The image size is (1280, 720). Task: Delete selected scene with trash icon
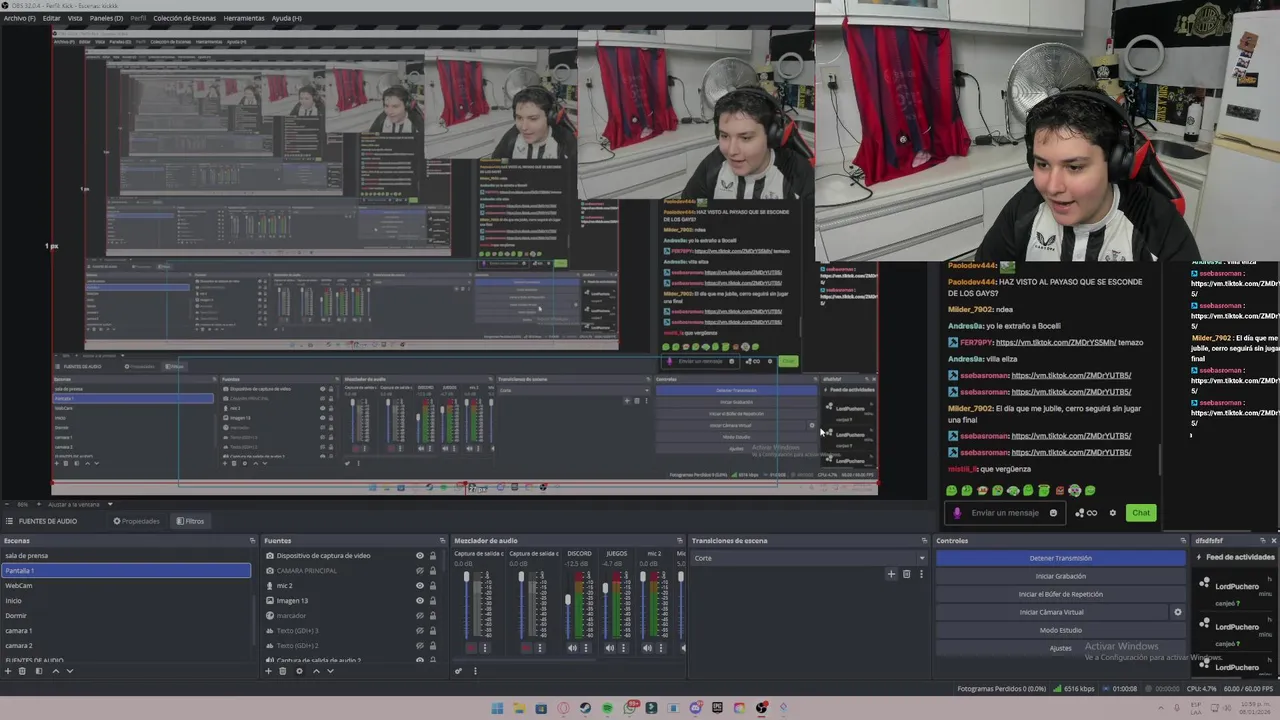pos(23,670)
